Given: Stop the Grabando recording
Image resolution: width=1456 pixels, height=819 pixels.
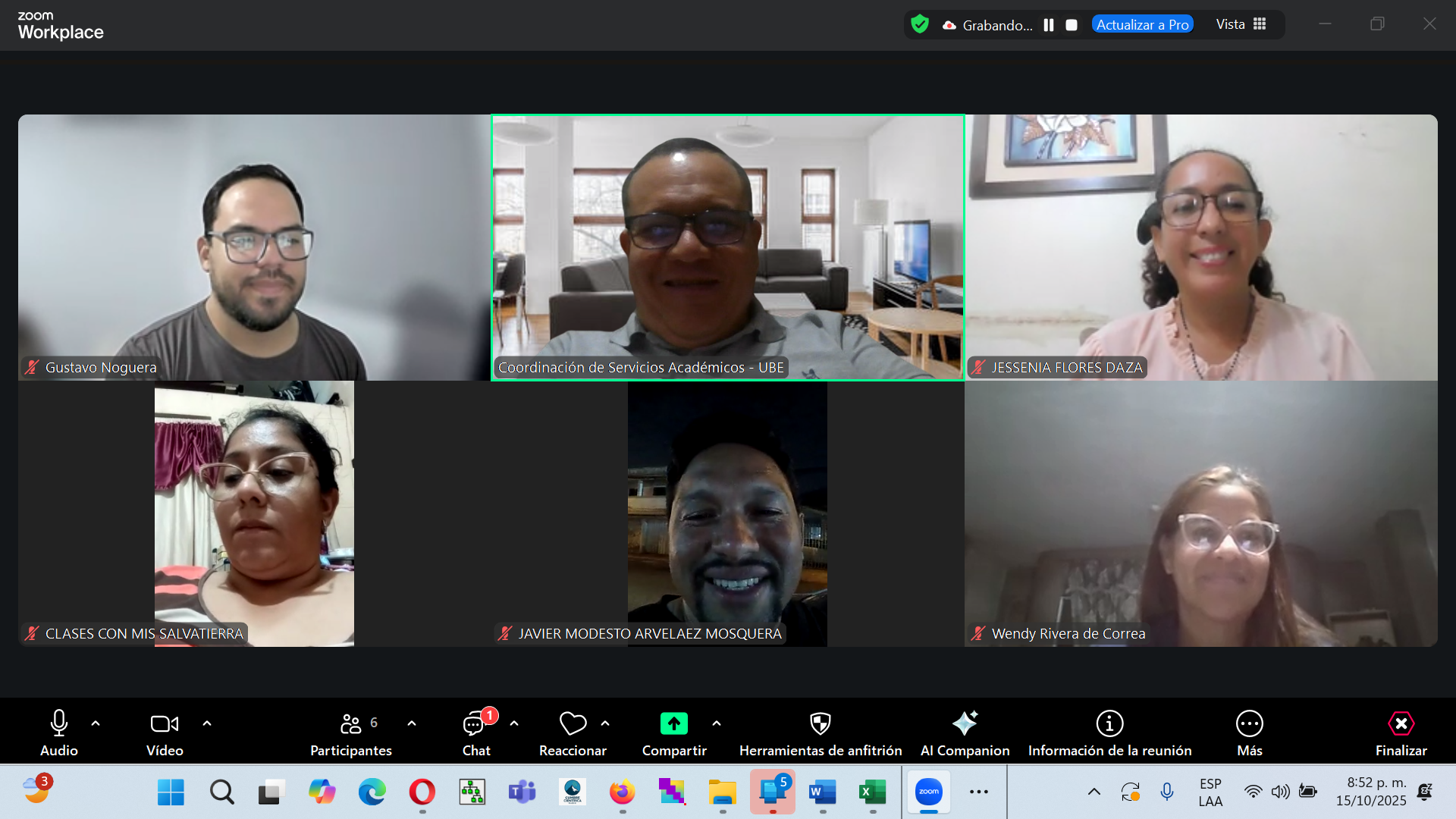Looking at the screenshot, I should coord(1072,25).
